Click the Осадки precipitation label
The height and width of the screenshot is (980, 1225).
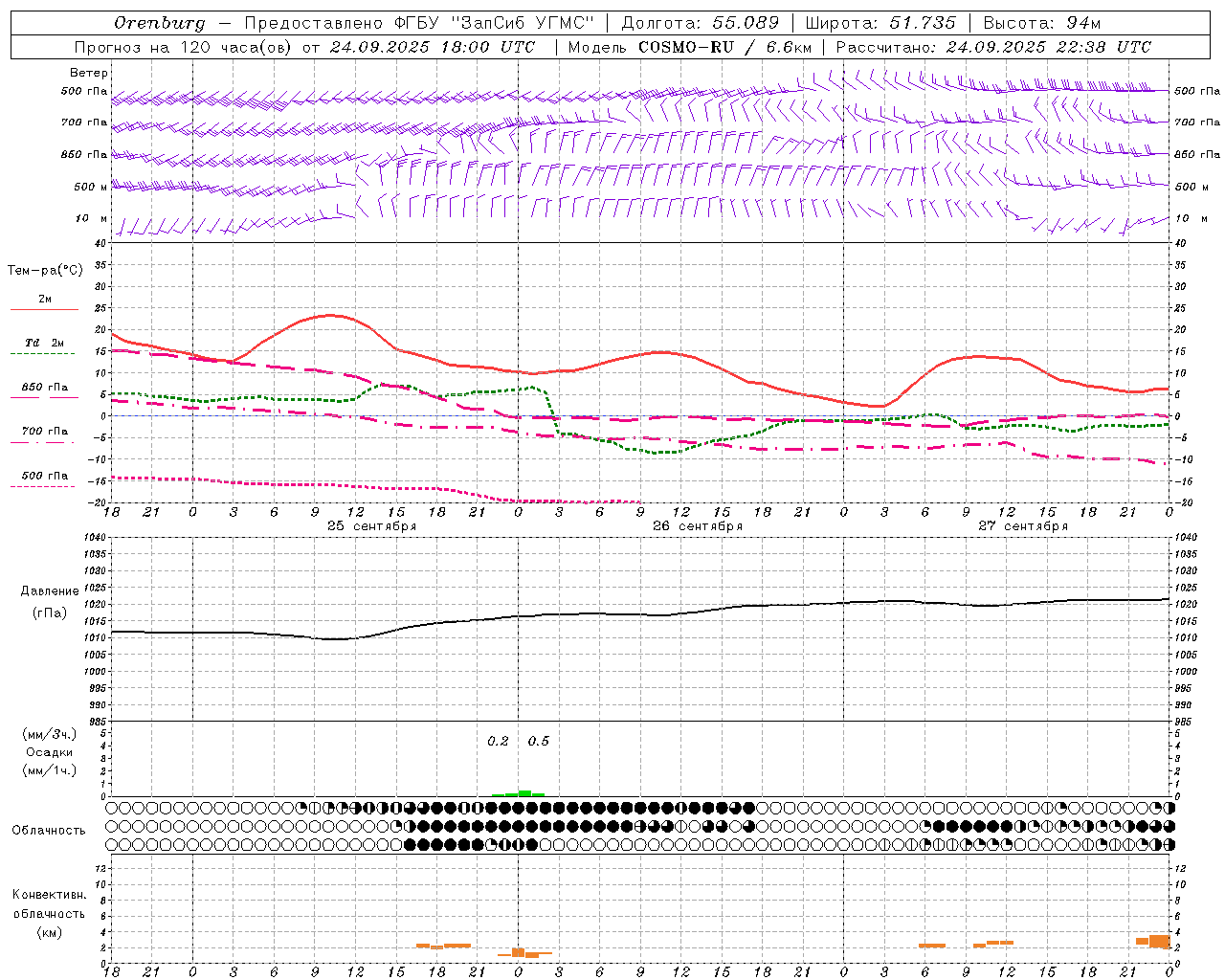(x=50, y=752)
